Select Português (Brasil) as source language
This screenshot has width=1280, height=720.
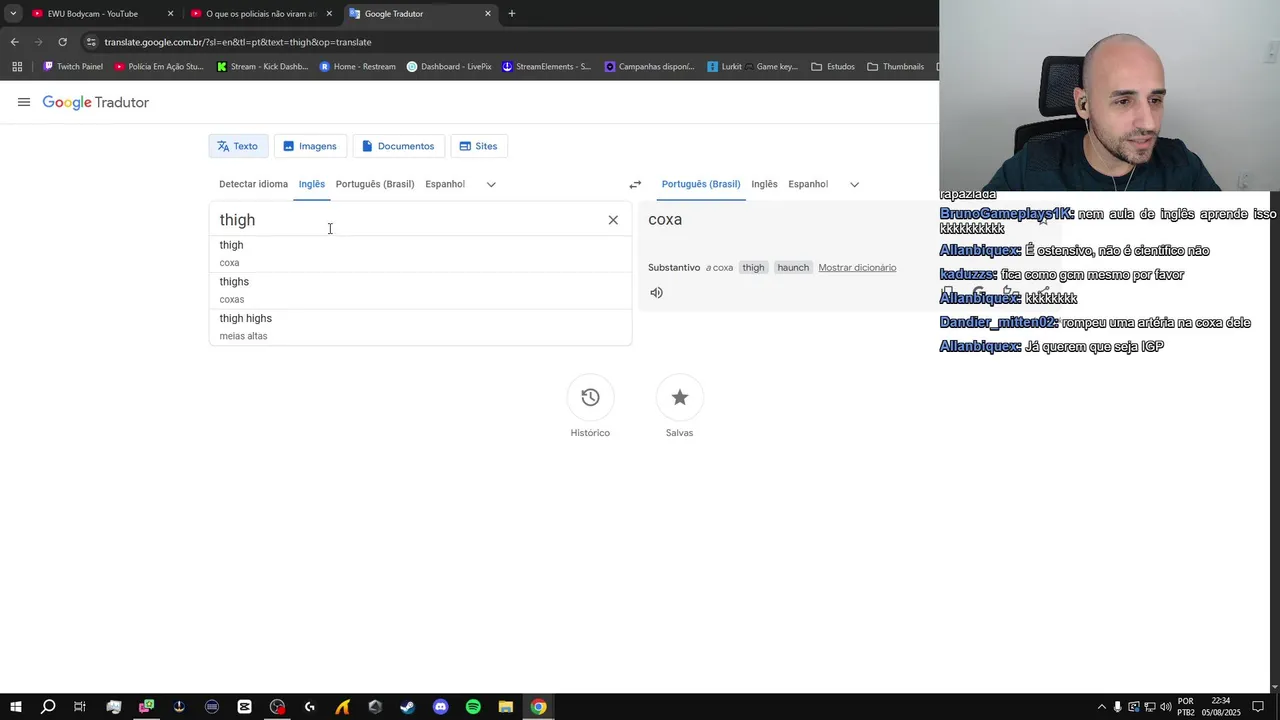375,184
